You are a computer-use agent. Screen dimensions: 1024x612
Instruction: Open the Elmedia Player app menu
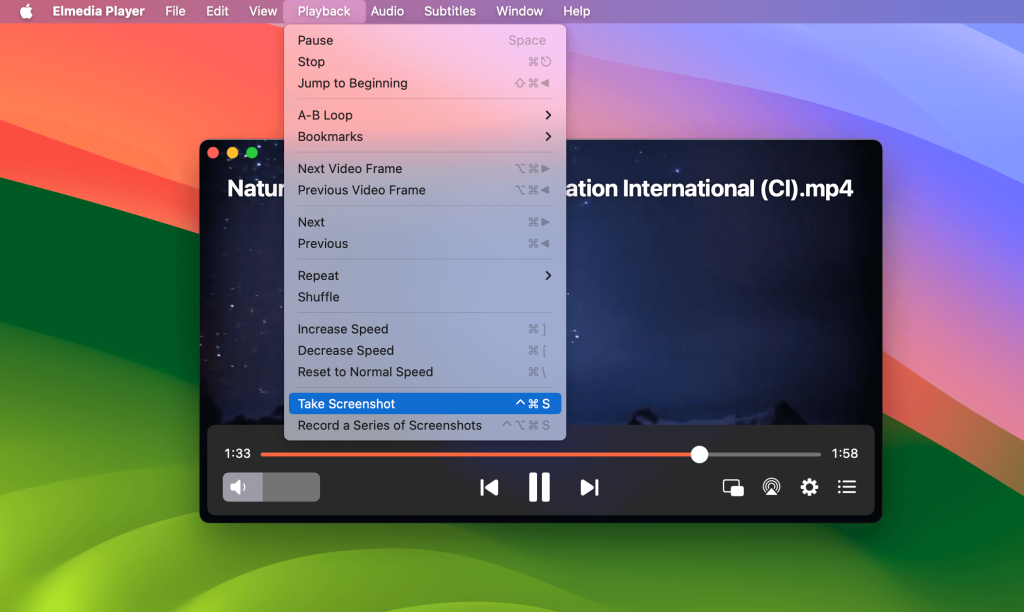click(x=99, y=11)
